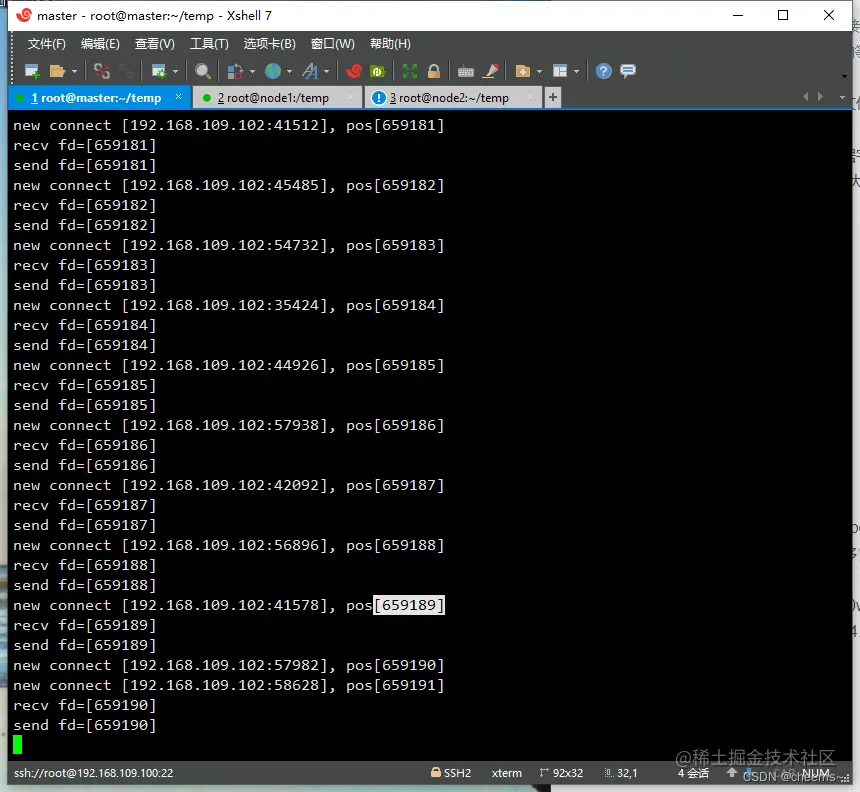The width and height of the screenshot is (860, 792).
Task: Close the root@node1:/temp tab
Action: (350, 97)
